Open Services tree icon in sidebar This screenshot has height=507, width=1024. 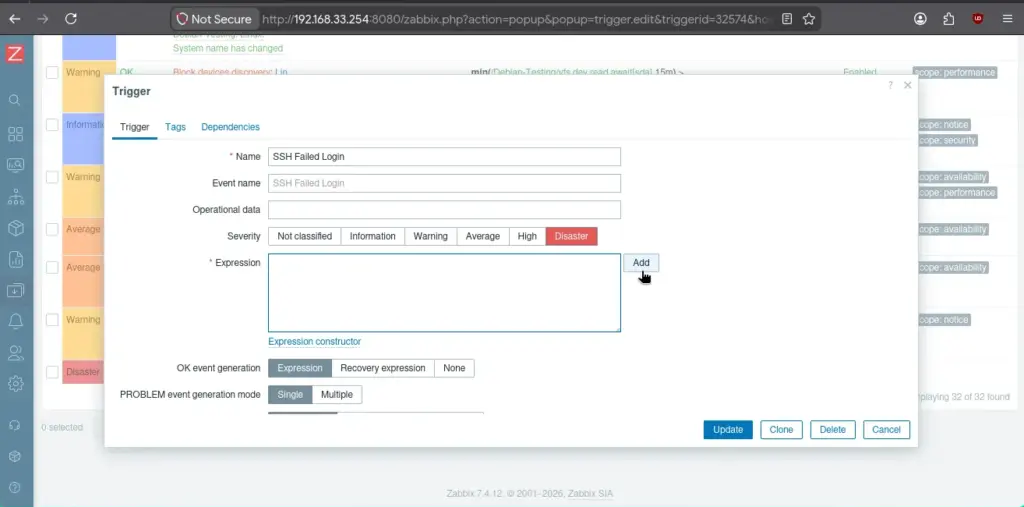click(15, 197)
